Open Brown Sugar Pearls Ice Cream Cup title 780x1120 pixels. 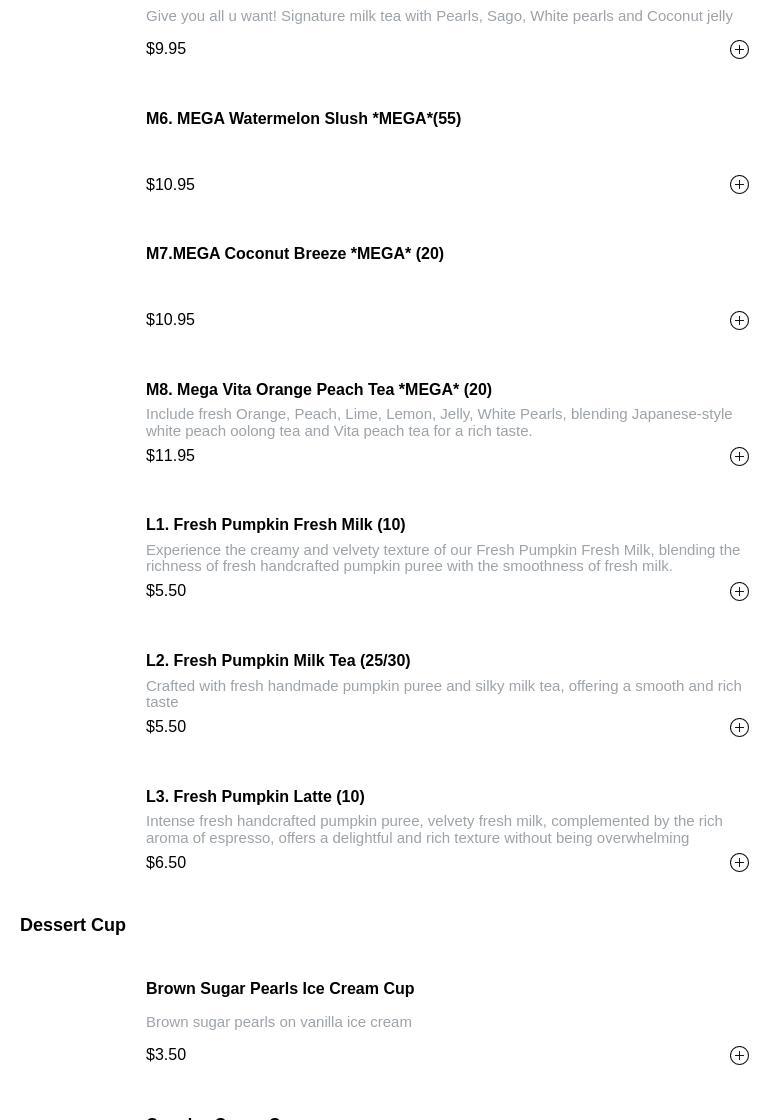tap(280, 989)
